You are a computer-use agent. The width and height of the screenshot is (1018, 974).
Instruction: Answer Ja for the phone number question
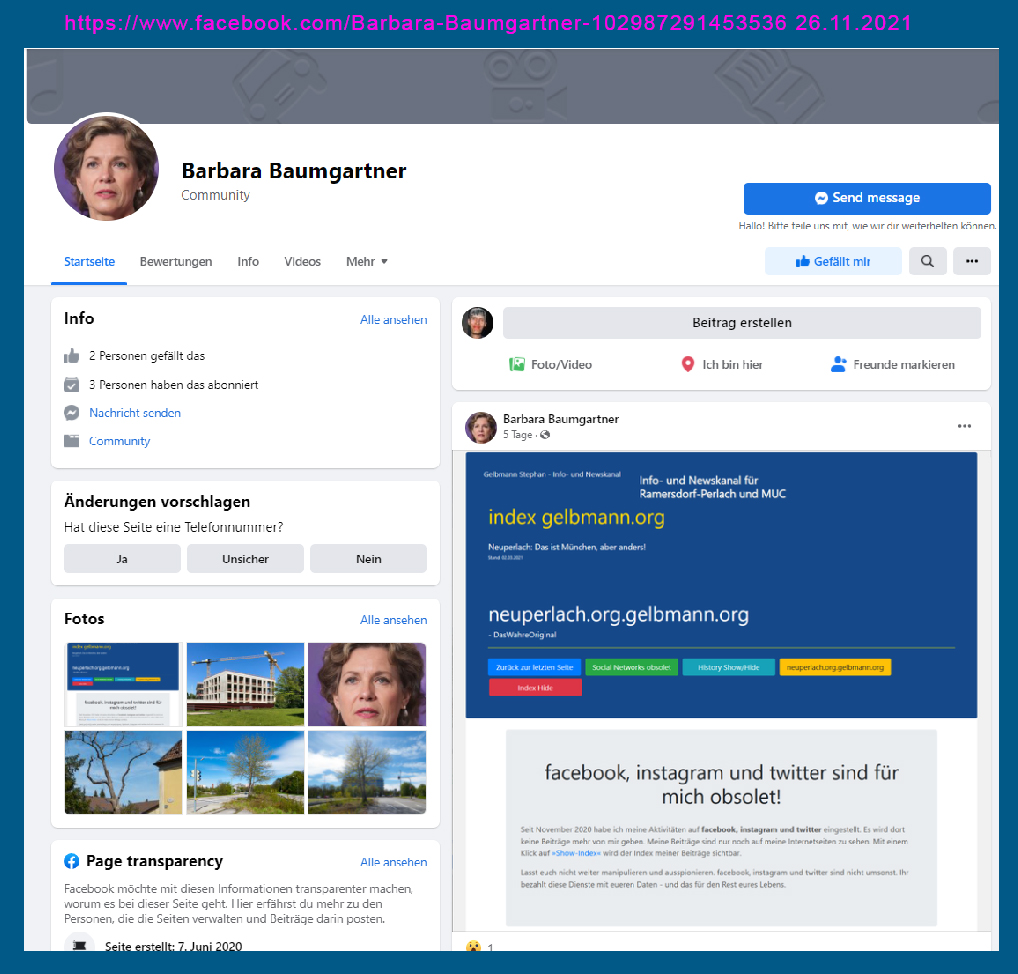122,558
